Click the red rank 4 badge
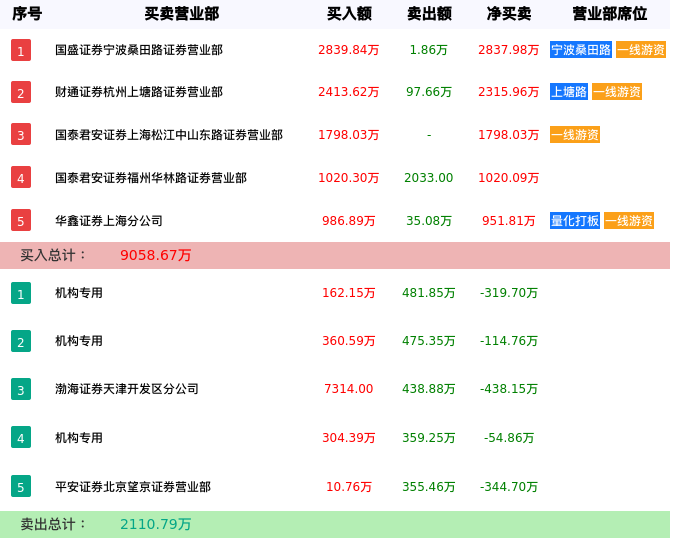 (21, 179)
